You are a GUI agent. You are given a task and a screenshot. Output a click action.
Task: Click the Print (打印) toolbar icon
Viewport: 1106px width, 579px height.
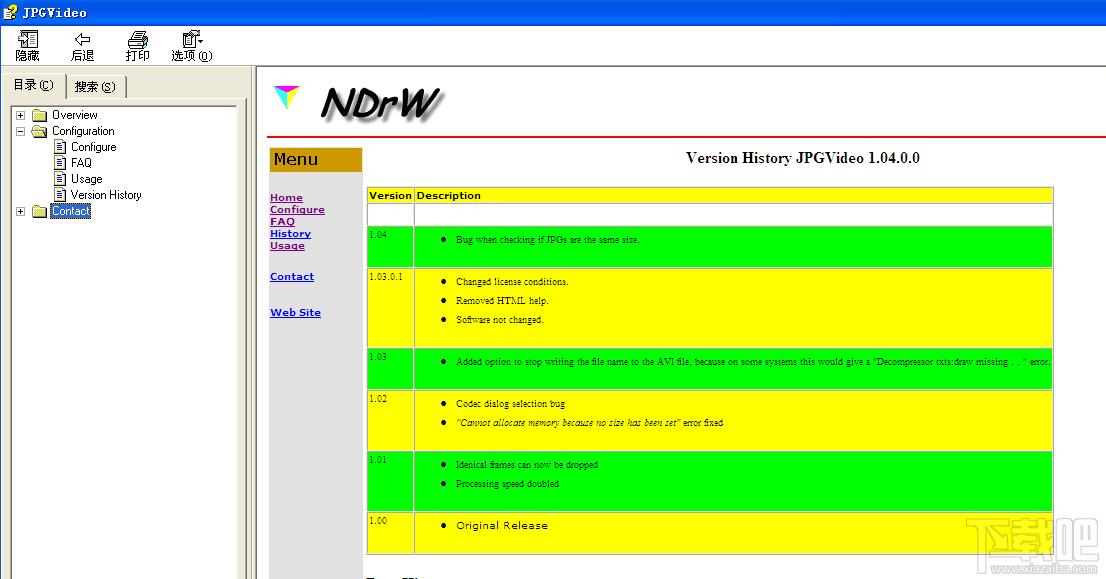(138, 39)
